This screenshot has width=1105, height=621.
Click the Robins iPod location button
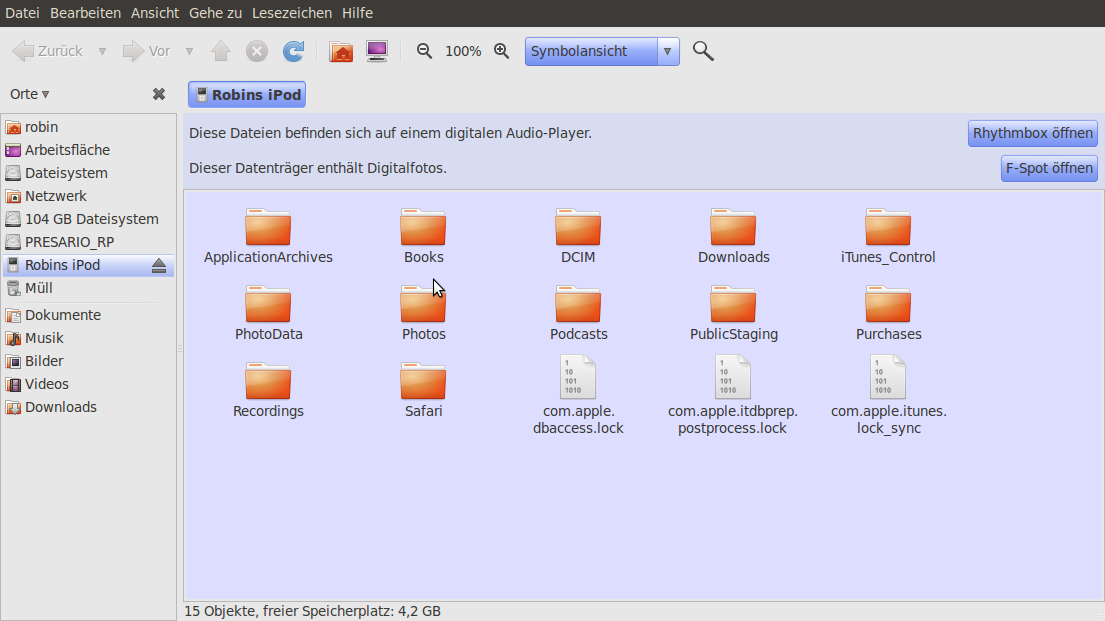coord(247,94)
